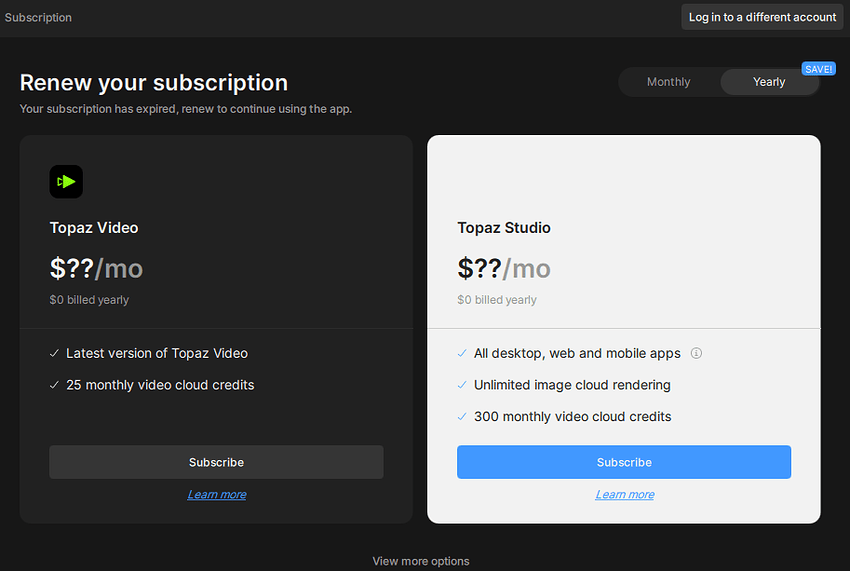Viewport: 850px width, 571px height.
Task: Click checkmark next to Latest version of Topaz Video
Action: [54, 353]
